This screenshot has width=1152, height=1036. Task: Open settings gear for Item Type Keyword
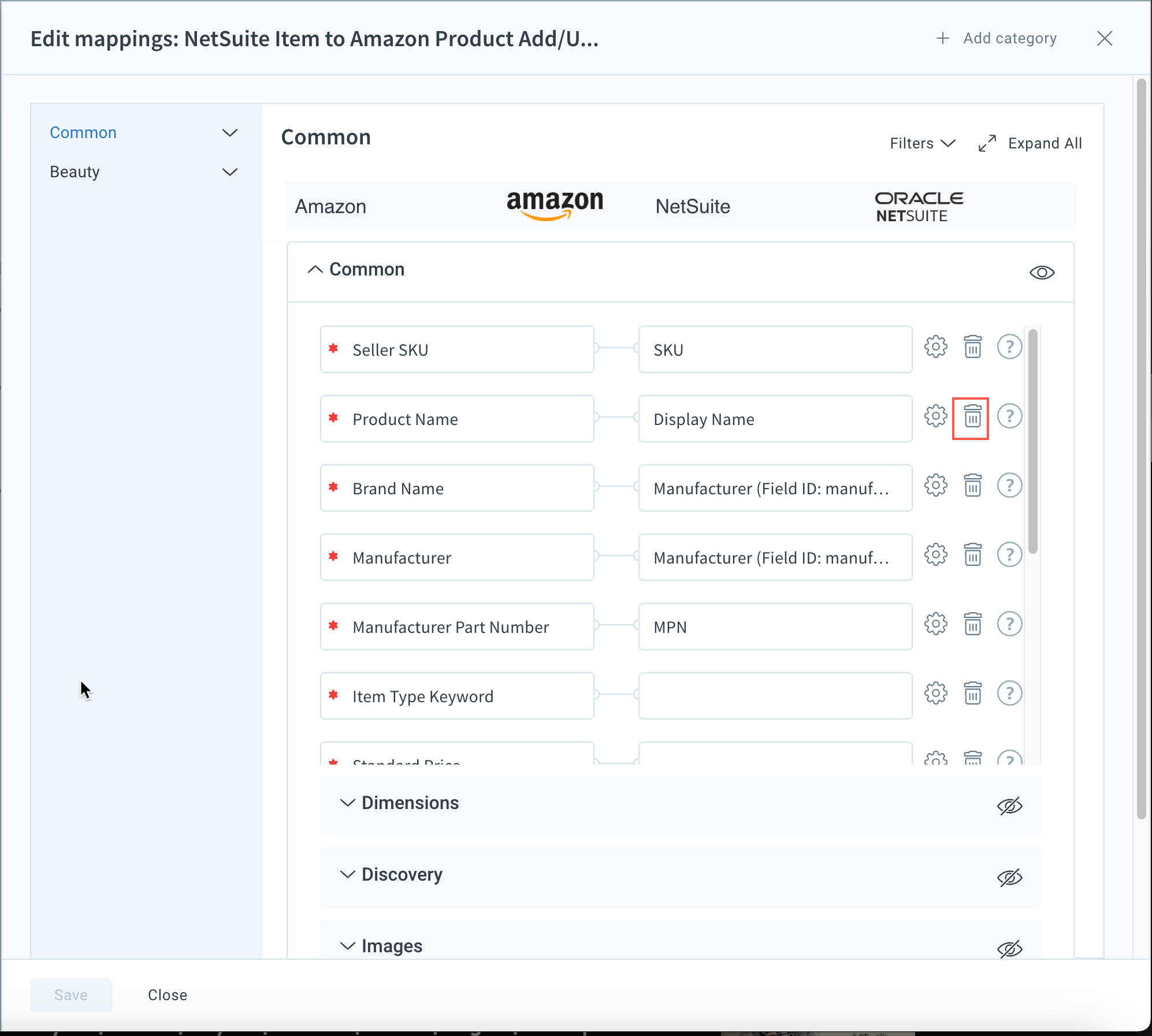935,694
